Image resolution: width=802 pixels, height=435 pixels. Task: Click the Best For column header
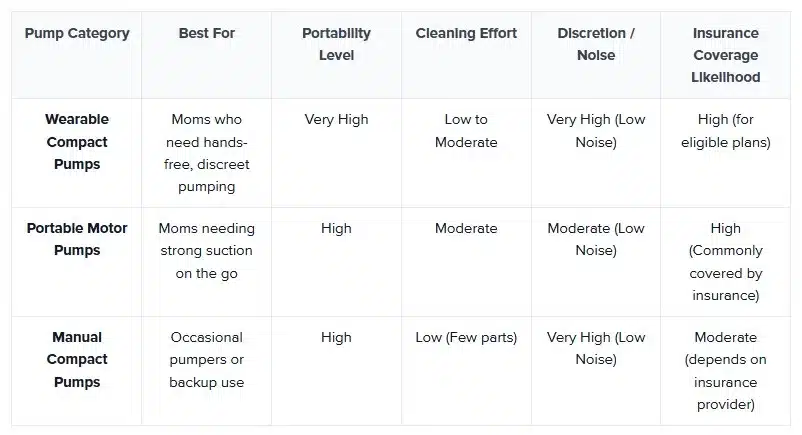[x=206, y=34]
